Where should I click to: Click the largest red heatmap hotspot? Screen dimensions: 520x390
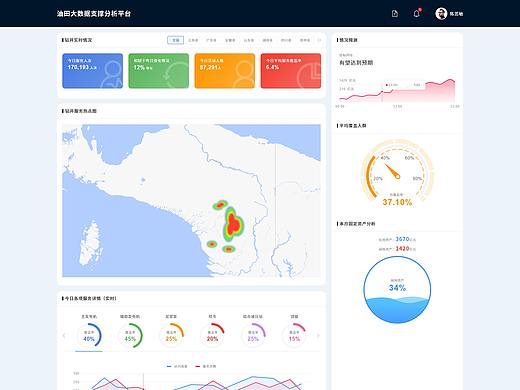(234, 224)
